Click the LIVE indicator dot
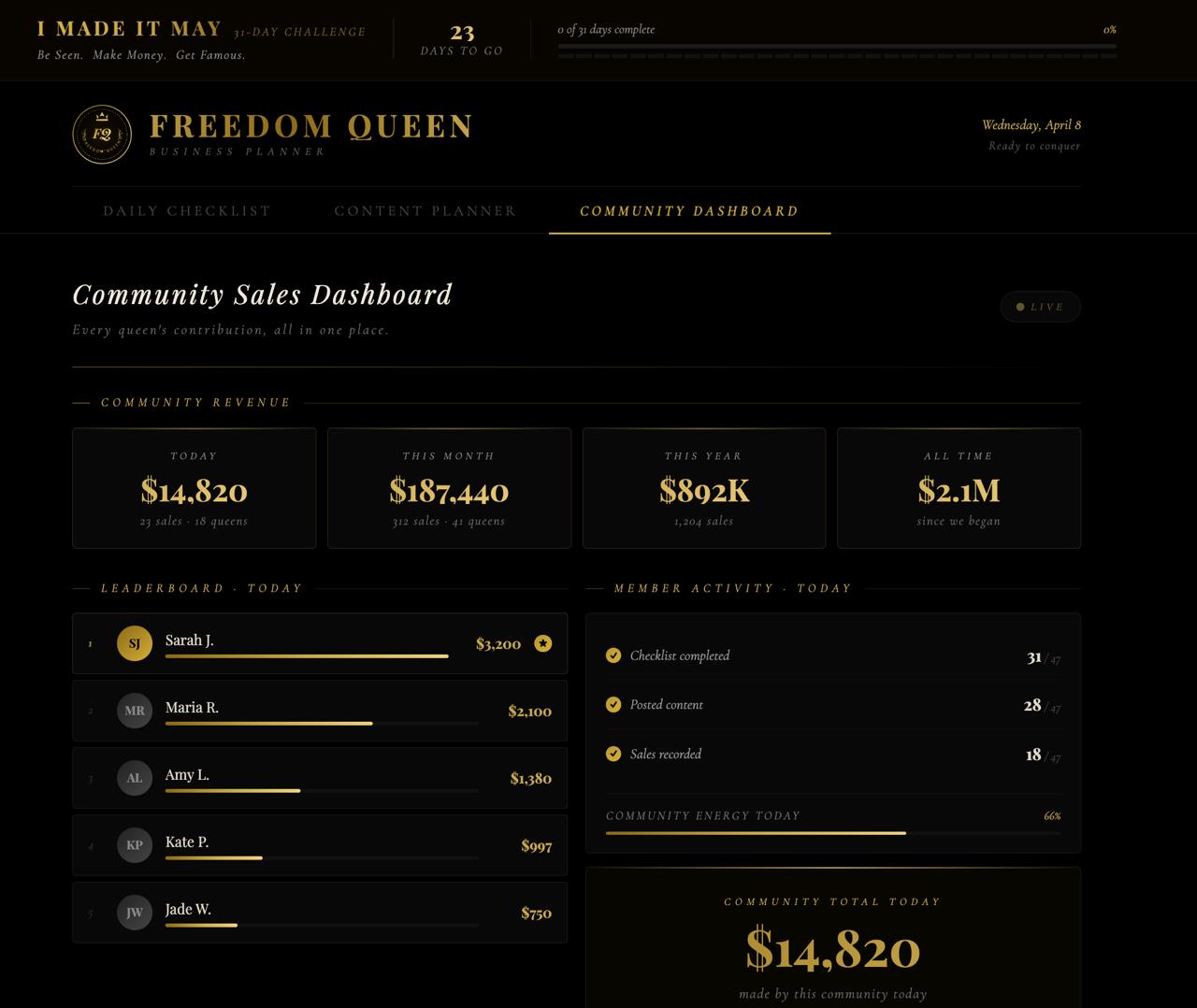 coord(1020,307)
